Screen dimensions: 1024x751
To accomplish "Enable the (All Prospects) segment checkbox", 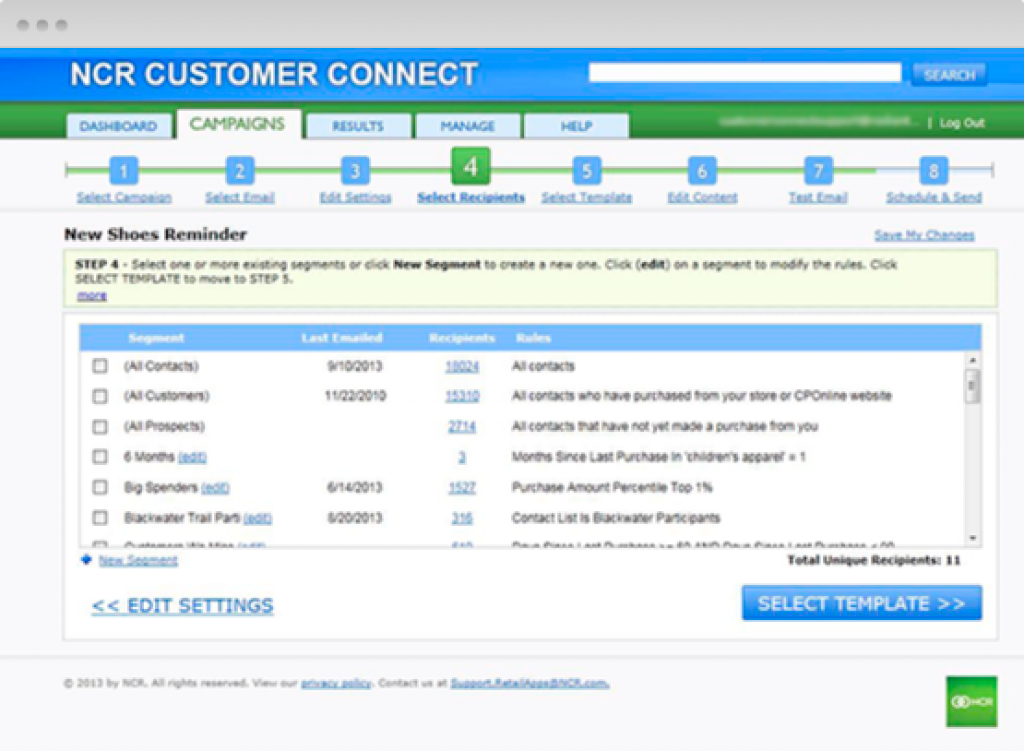I will 99,427.
